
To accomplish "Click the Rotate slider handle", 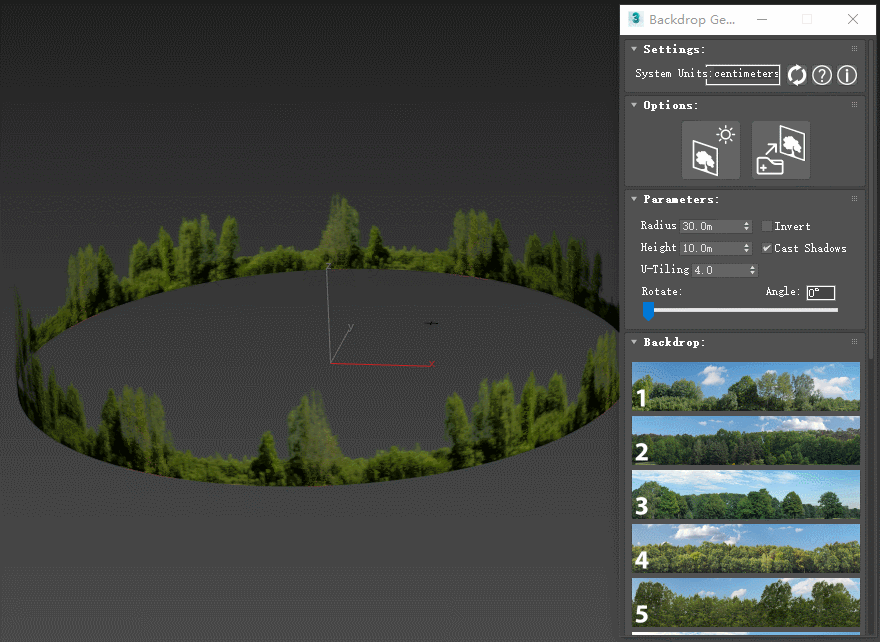I will [x=648, y=311].
